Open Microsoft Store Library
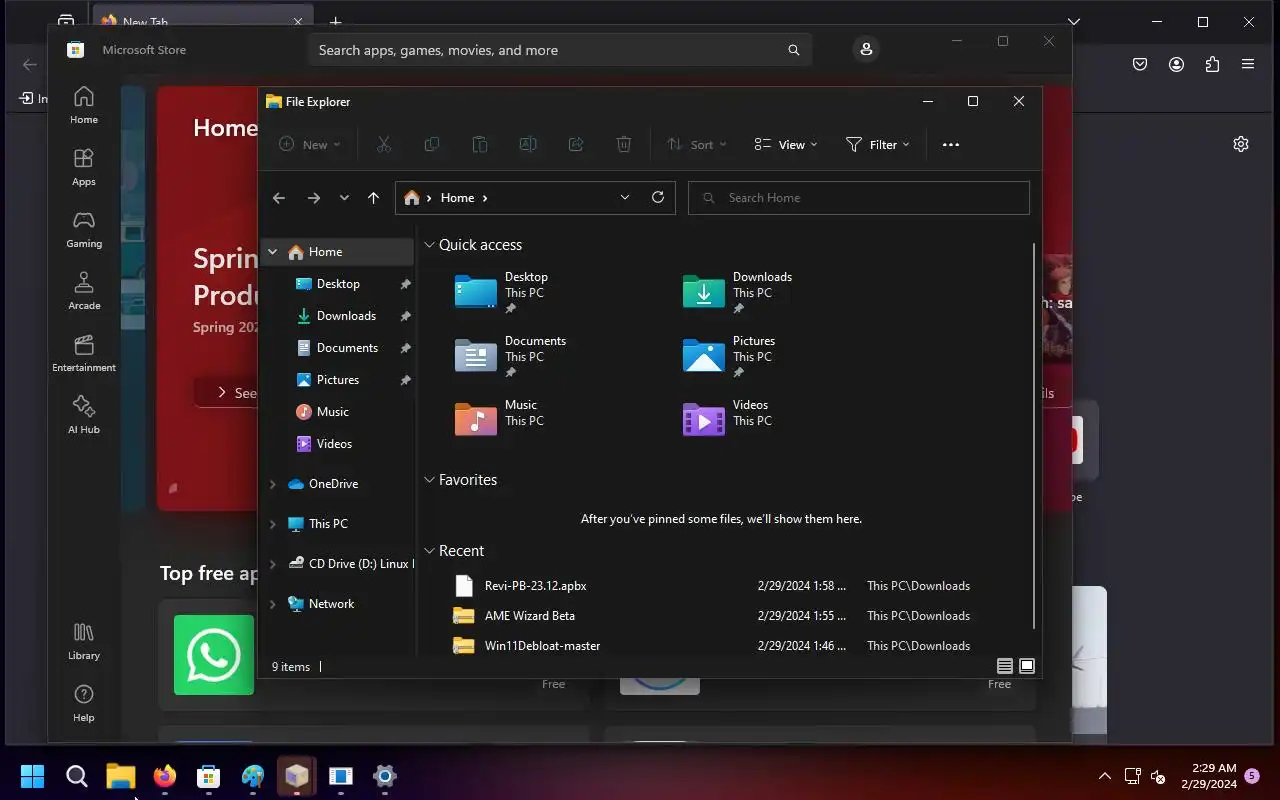The height and width of the screenshot is (800, 1280). [x=84, y=641]
